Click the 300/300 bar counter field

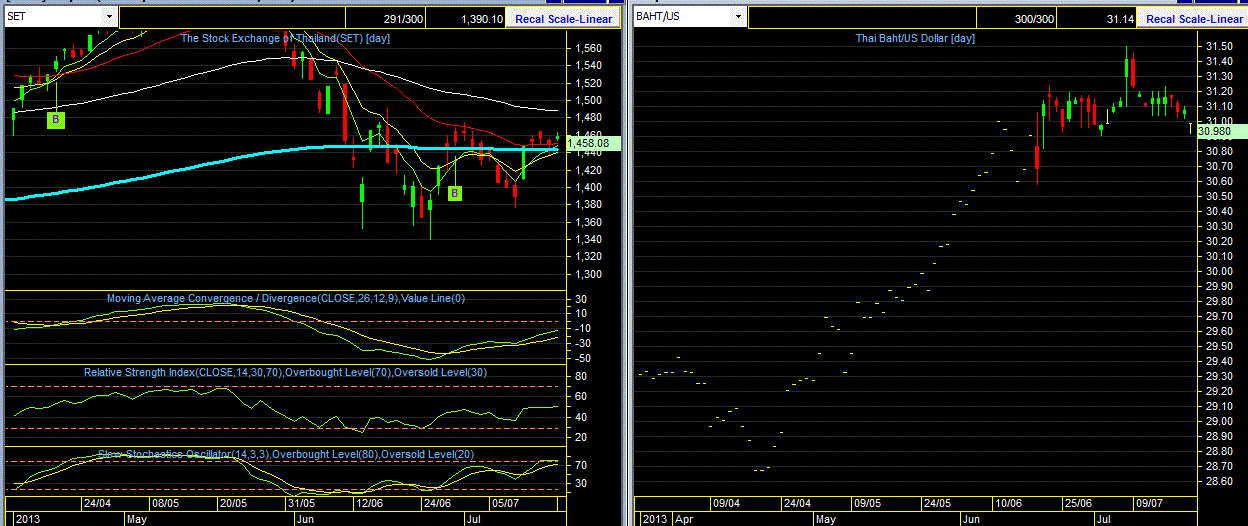pos(1016,18)
